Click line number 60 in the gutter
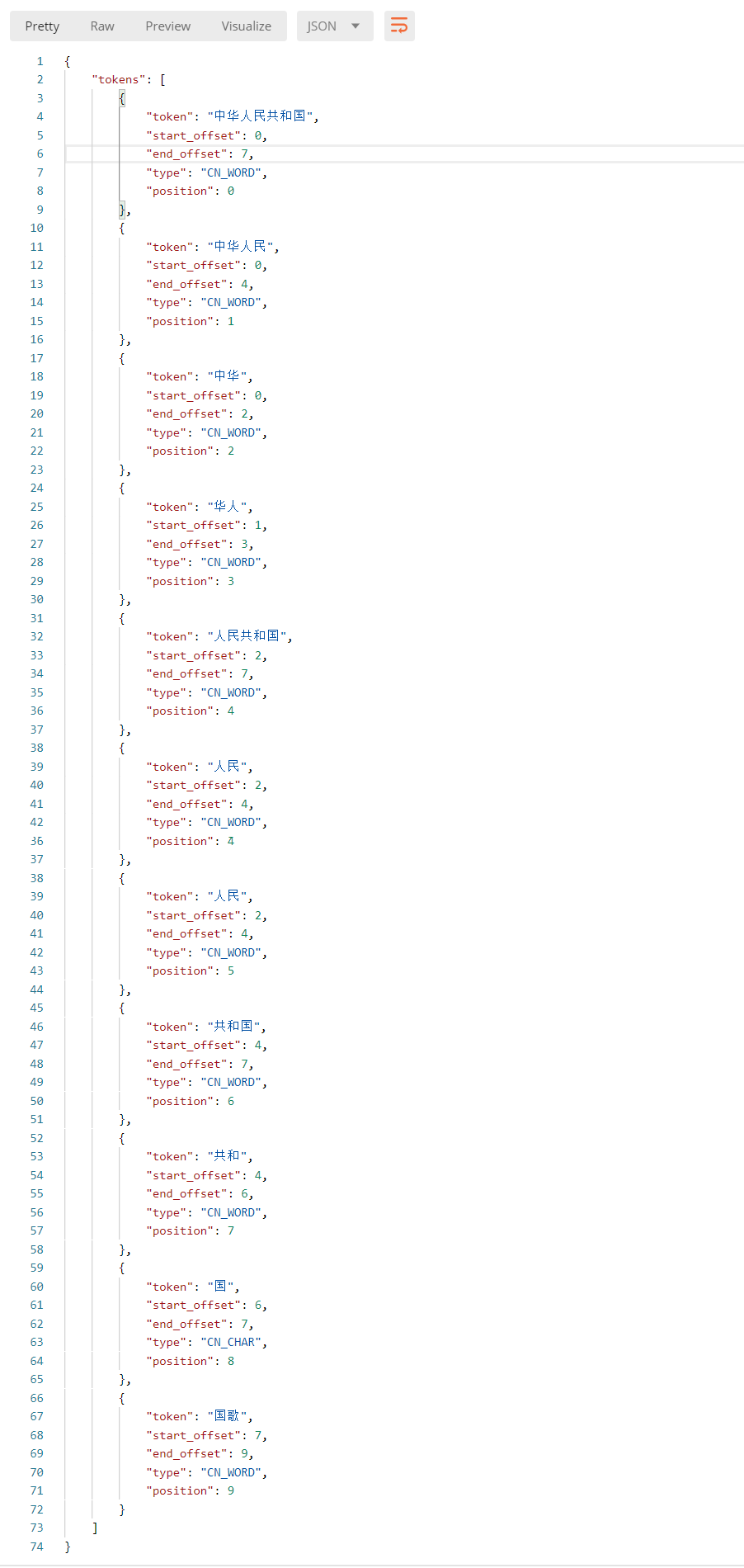This screenshot has height=1568, width=744. pyautogui.click(x=37, y=1287)
